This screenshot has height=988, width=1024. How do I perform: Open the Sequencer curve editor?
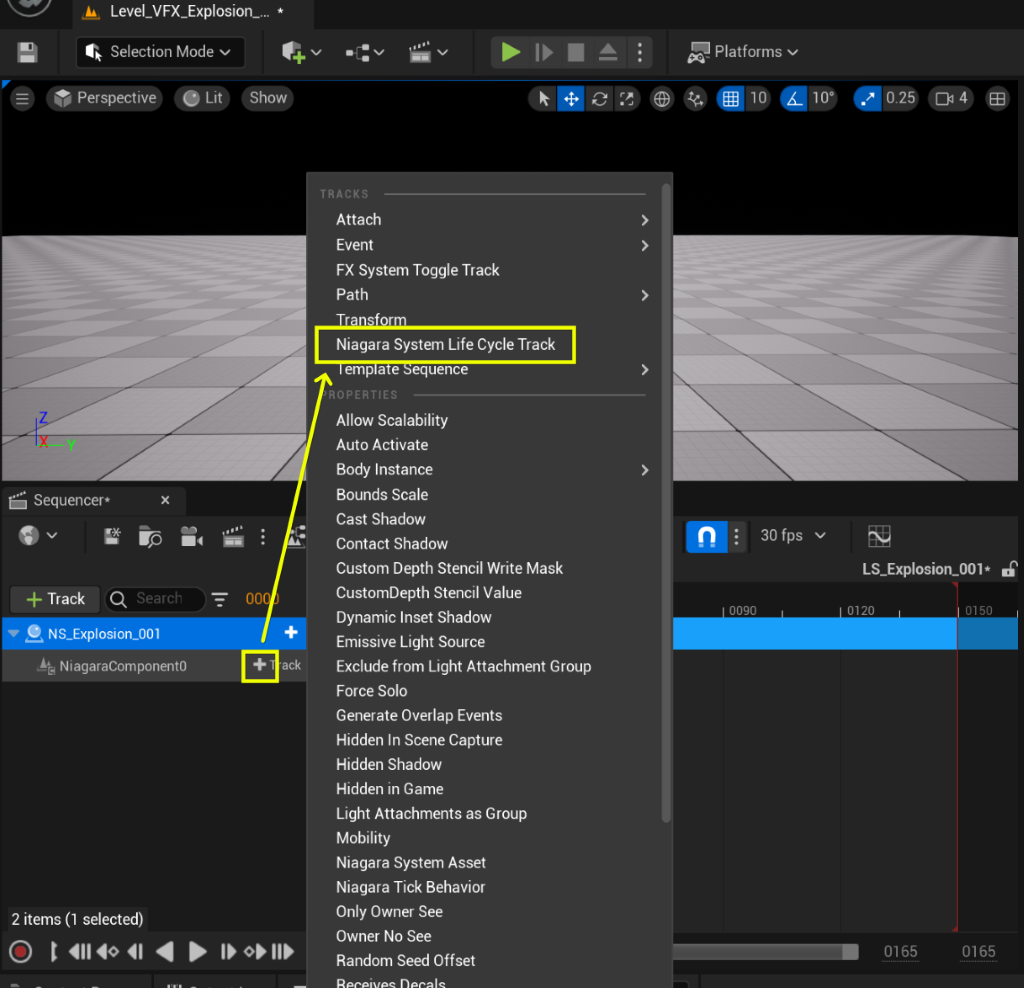click(x=879, y=537)
